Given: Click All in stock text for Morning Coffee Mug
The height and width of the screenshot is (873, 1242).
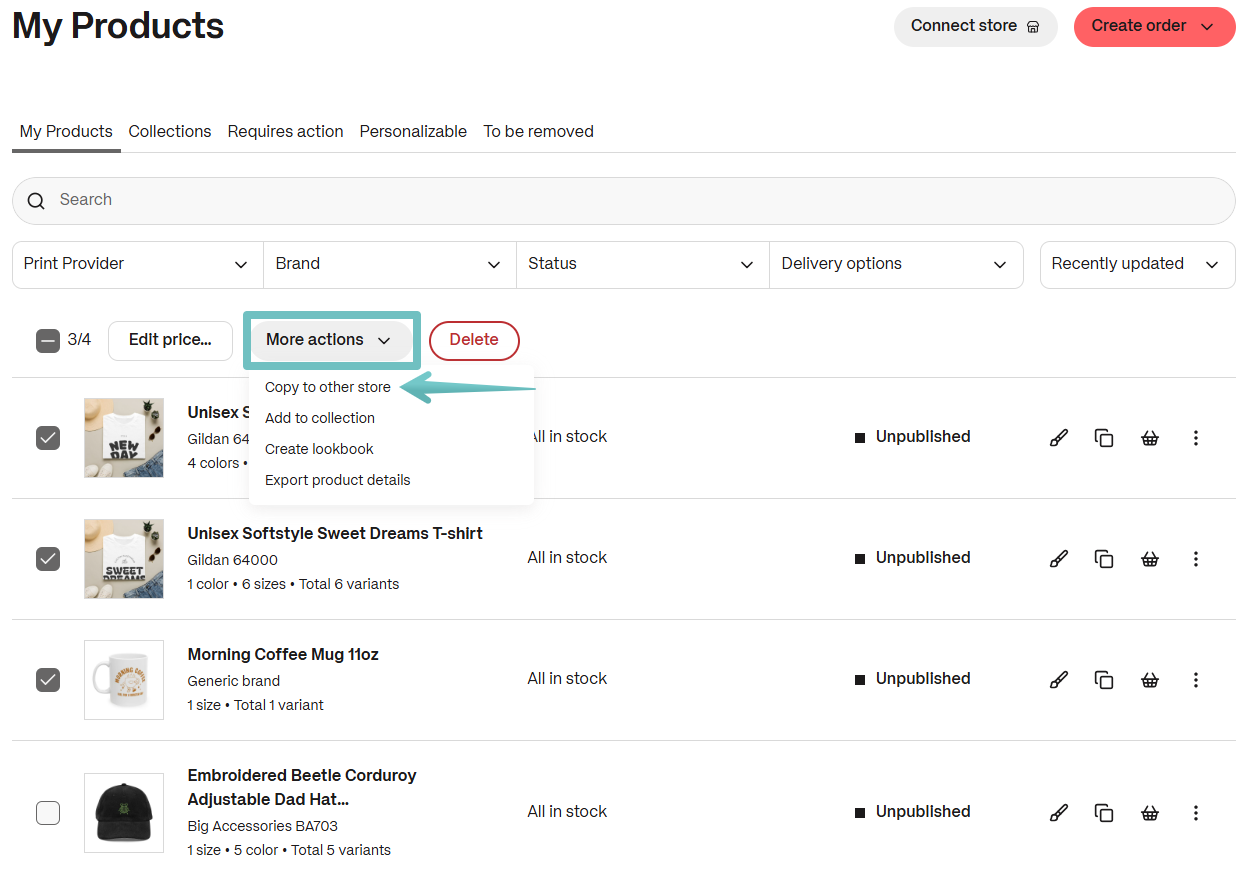Looking at the screenshot, I should [567, 679].
